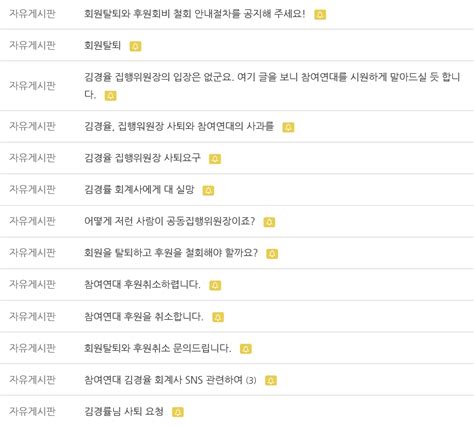Image resolution: width=474 pixels, height=427 pixels.
Task: Open post '회원탈퇴와 후원회비 철회 안내절차를 공지해 주세요!'
Action: pyautogui.click(x=194, y=14)
